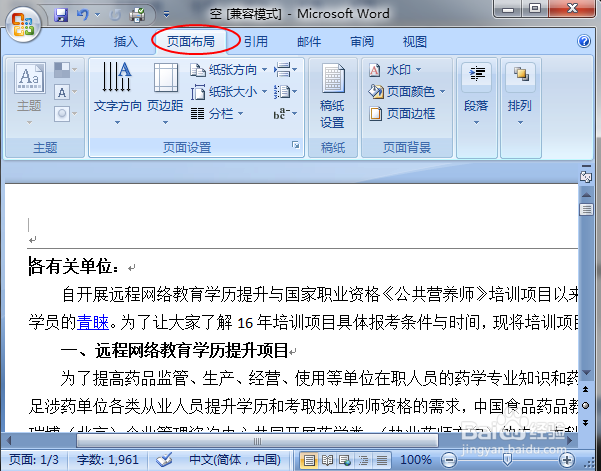Click 页面边框 page borders
This screenshot has height=471, width=601.
click(402, 113)
